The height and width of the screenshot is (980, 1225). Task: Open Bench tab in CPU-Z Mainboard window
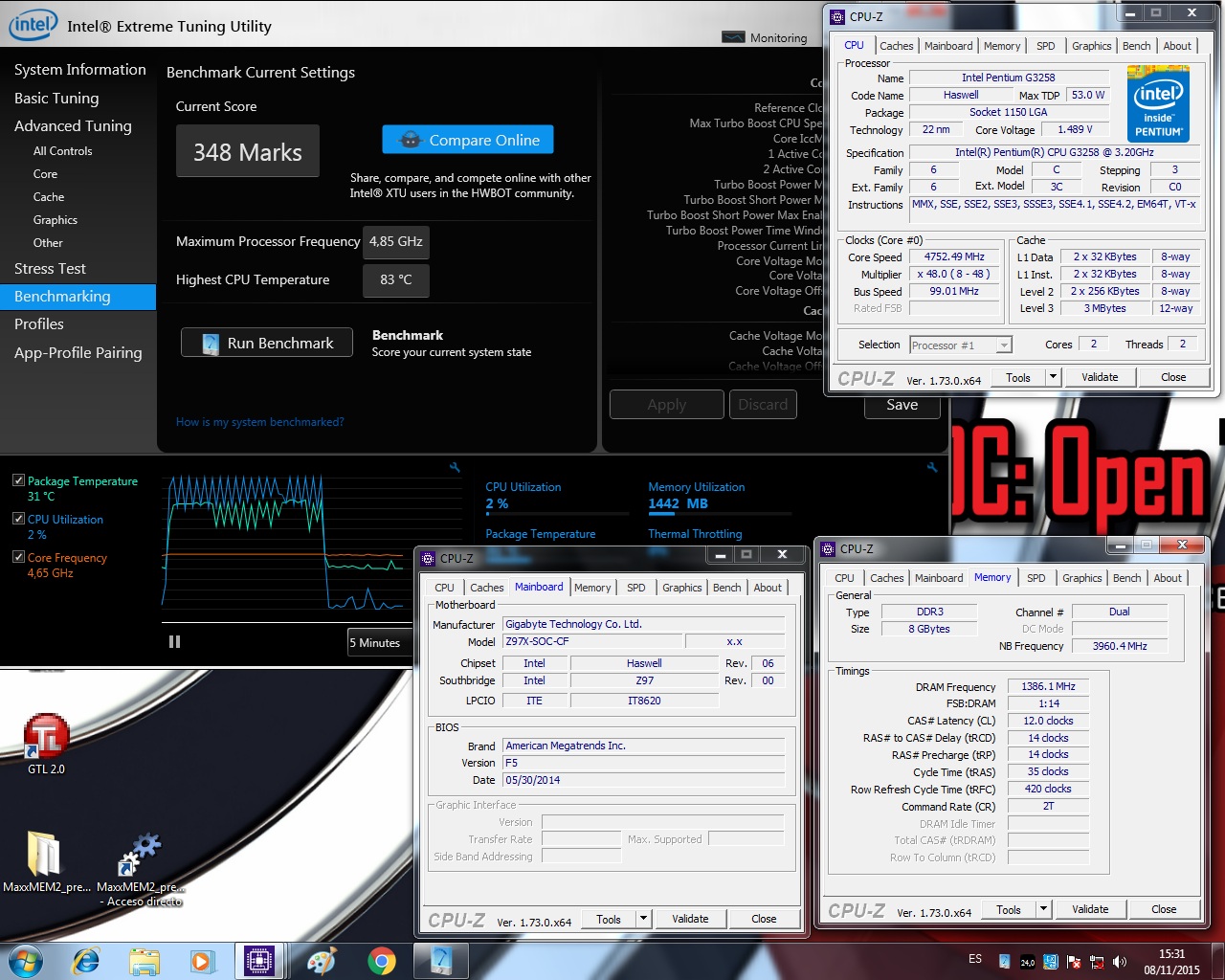(x=727, y=588)
